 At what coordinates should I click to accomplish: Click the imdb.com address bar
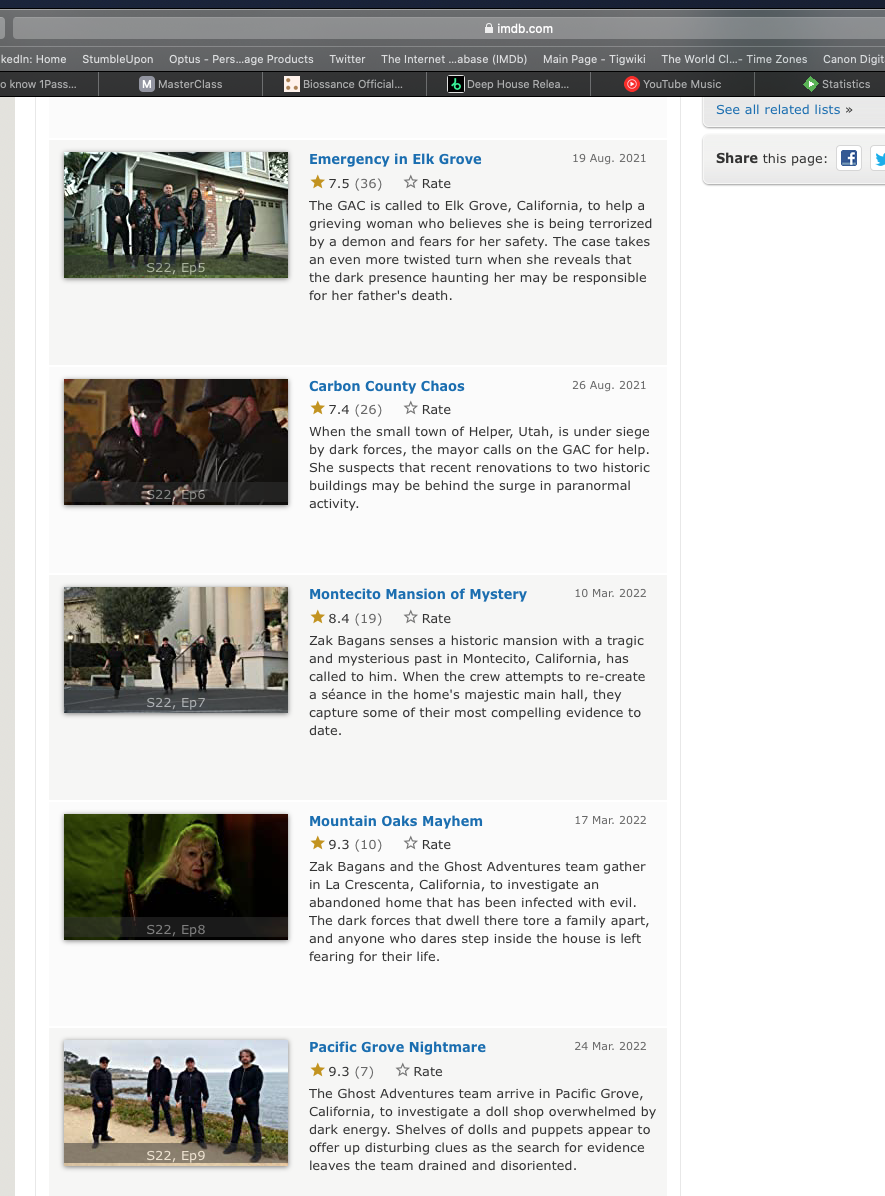pyautogui.click(x=449, y=28)
